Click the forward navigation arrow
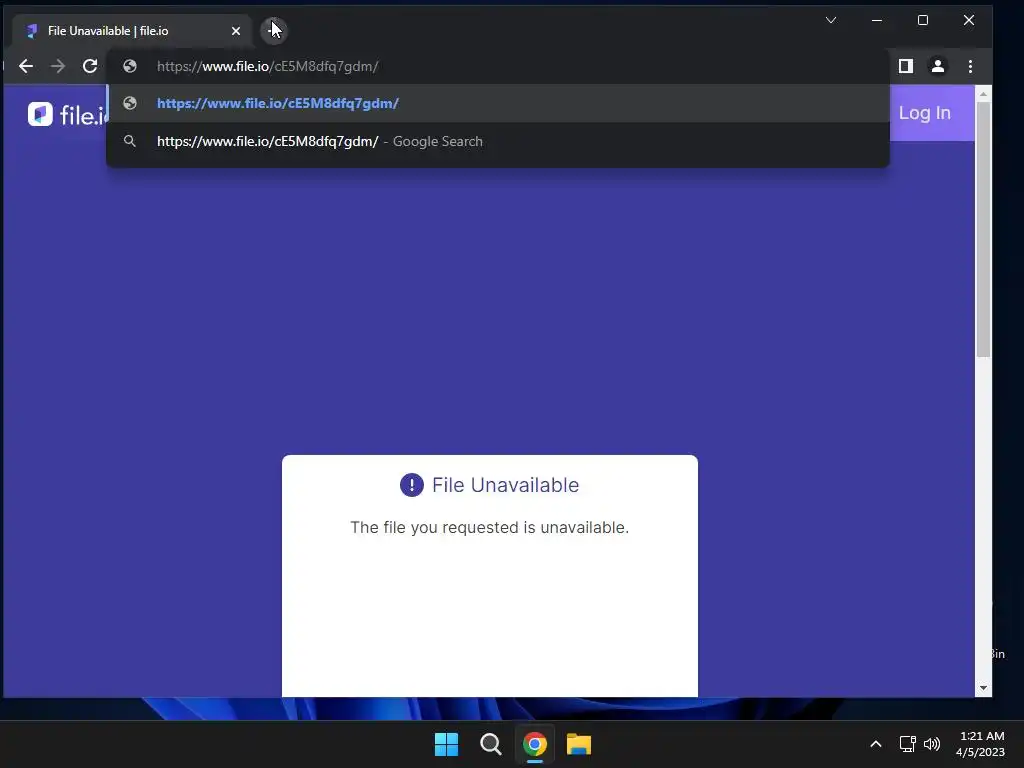Image resolution: width=1024 pixels, height=768 pixels. pyautogui.click(x=58, y=66)
